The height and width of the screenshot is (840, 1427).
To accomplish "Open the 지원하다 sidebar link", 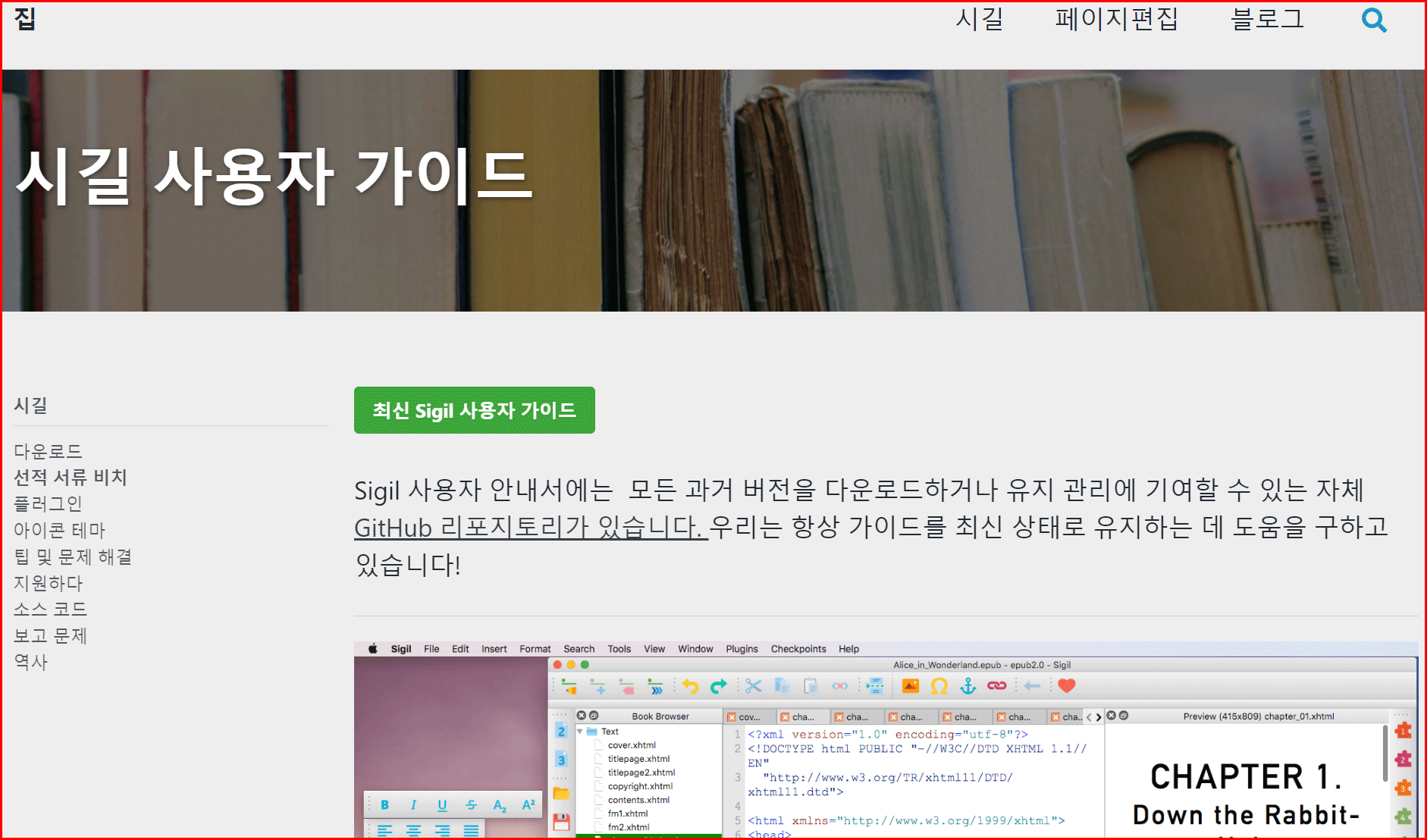I will (x=48, y=583).
